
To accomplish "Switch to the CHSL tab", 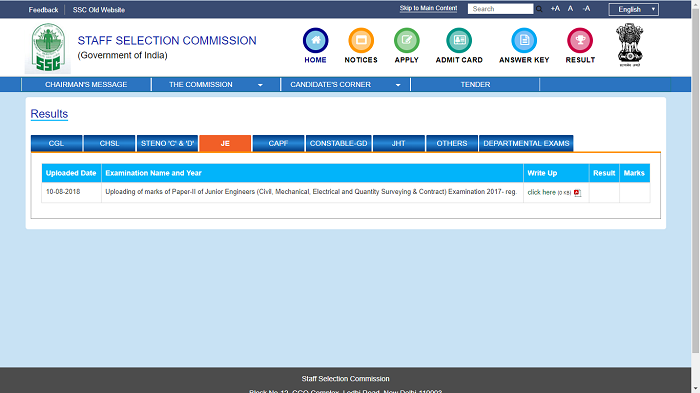I will tap(109, 143).
